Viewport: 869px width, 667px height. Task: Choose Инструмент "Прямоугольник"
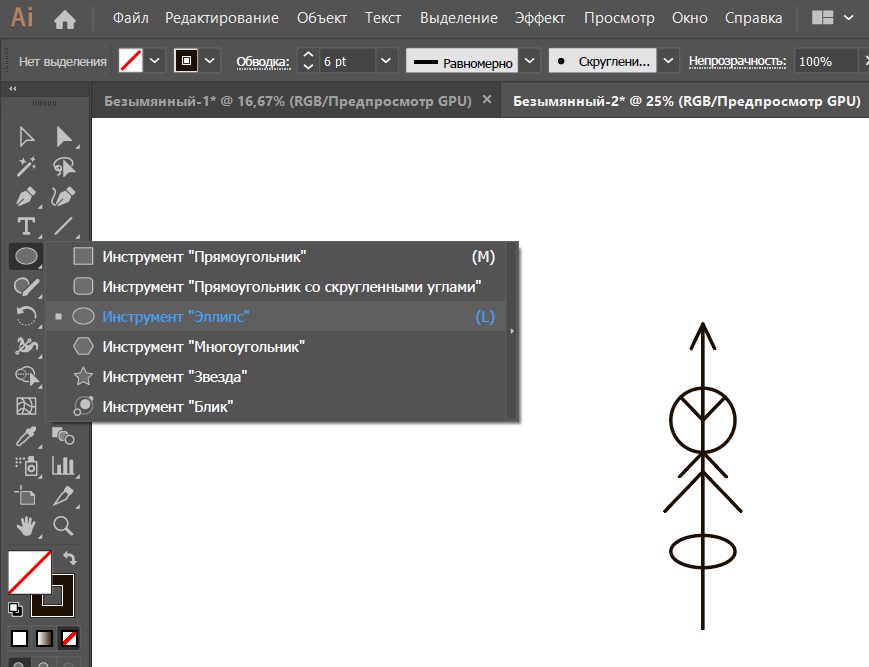[x=276, y=256]
